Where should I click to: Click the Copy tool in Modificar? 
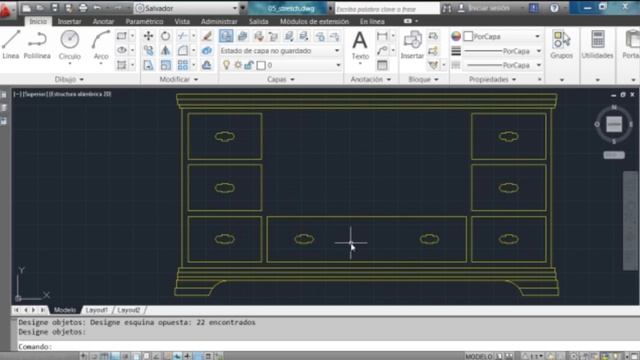149,51
